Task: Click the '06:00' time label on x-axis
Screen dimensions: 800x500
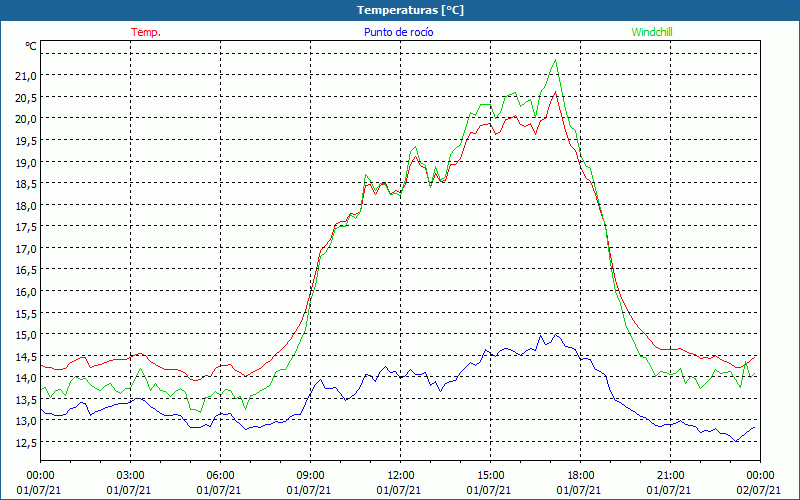Action: pos(220,475)
